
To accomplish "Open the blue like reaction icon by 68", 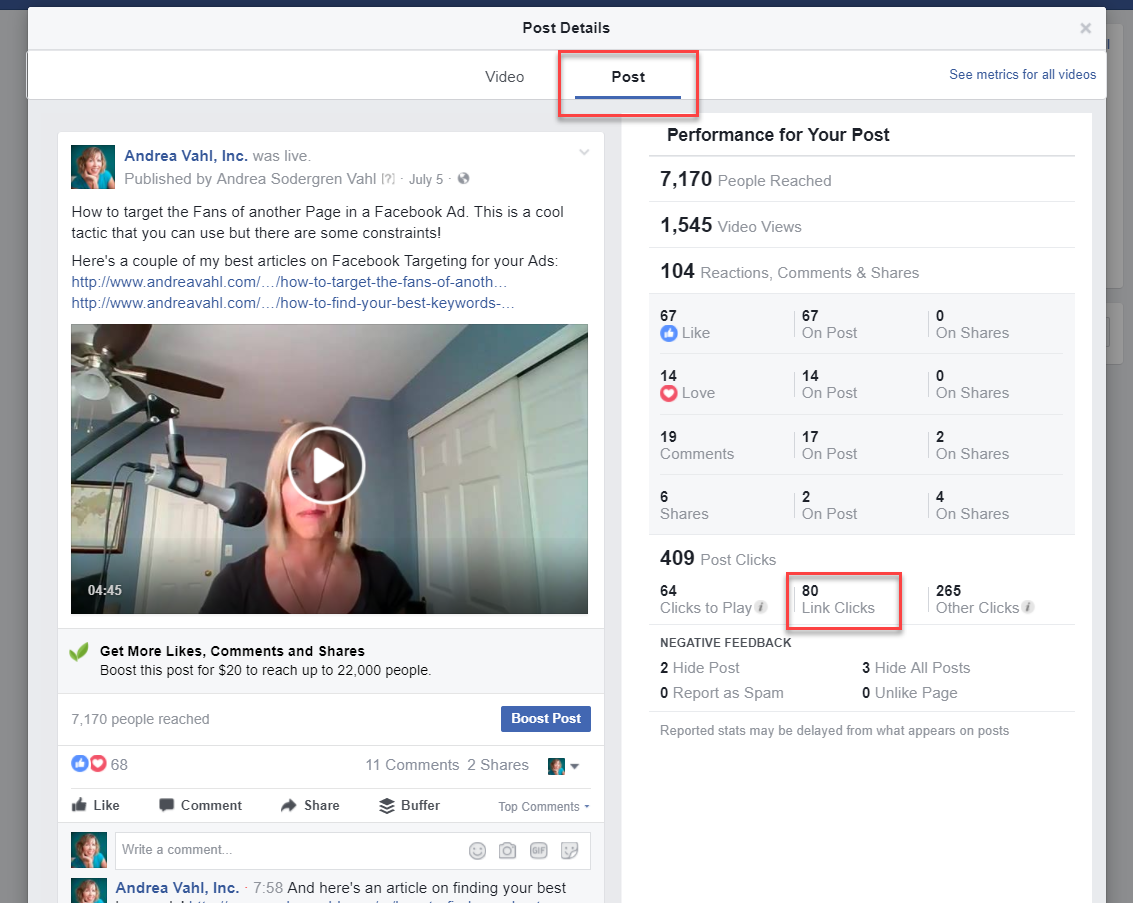I will tap(79, 764).
